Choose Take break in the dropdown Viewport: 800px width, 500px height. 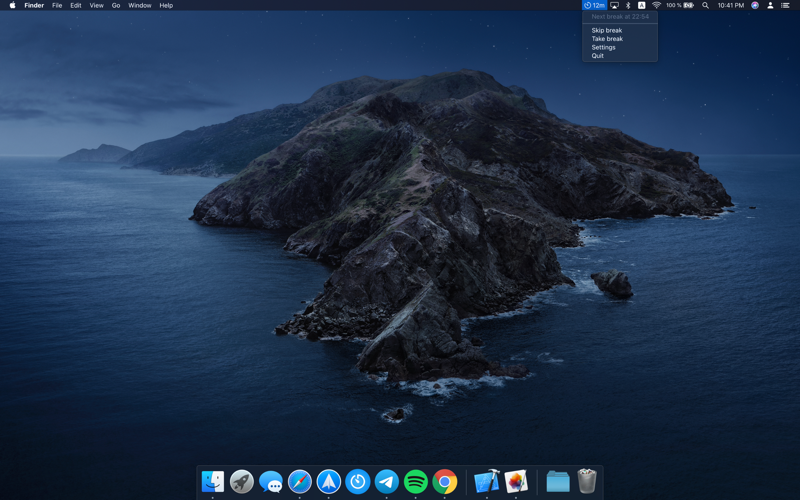point(606,39)
